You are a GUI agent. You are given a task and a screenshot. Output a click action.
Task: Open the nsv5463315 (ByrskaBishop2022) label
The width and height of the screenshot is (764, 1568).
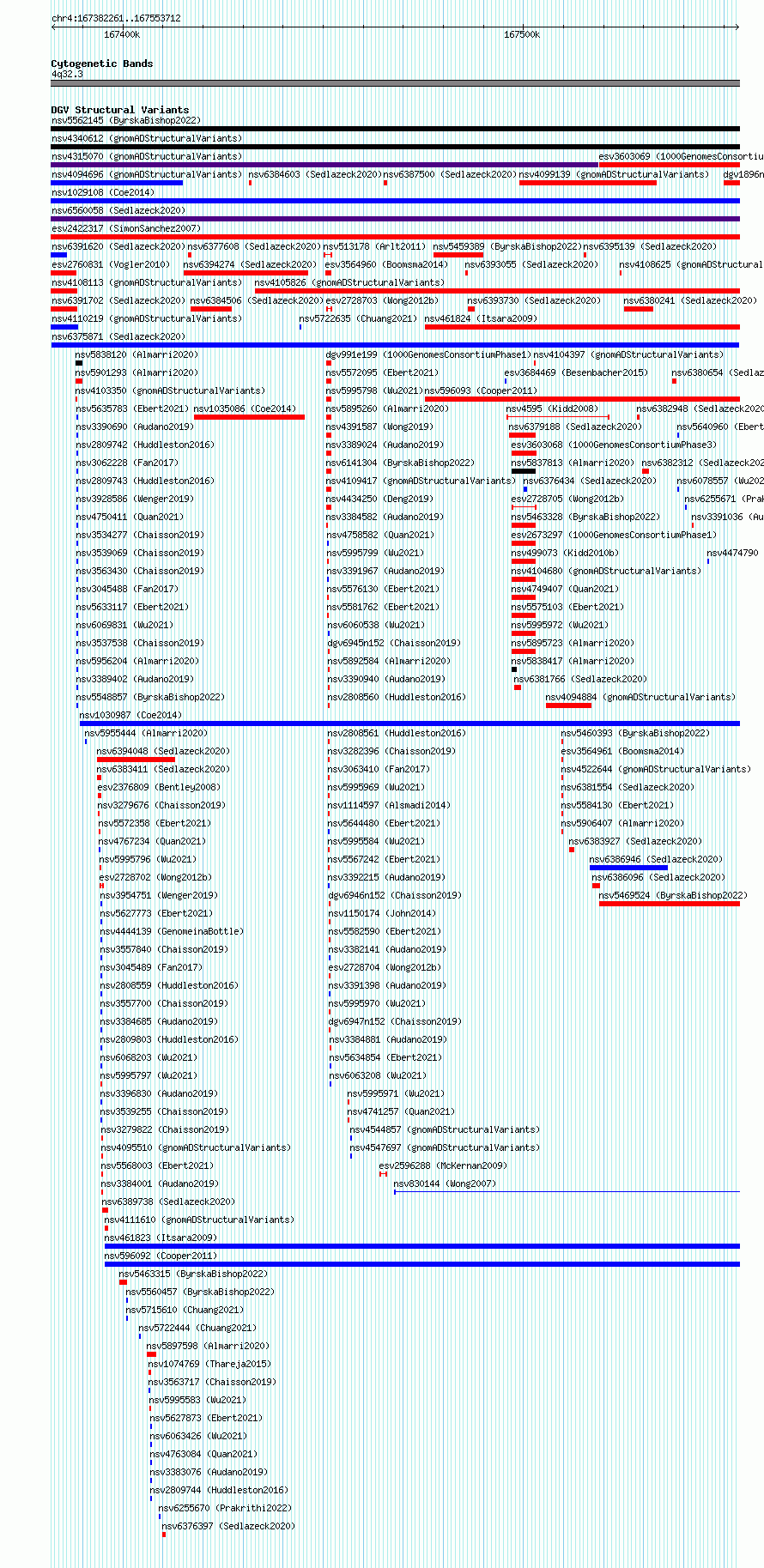193,1274
